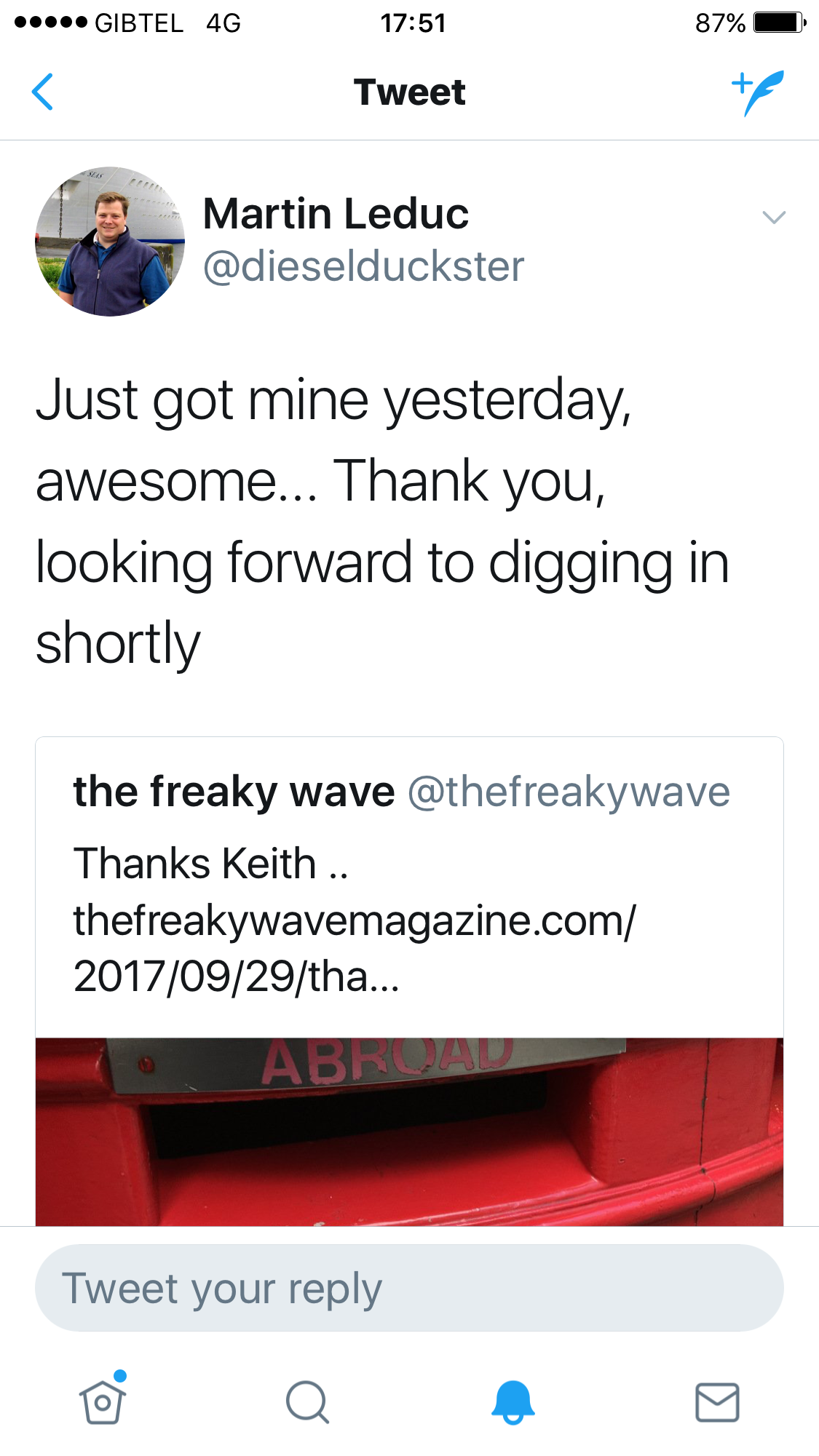Viewport: 819px width, 1456px height.
Task: Tap the back arrow icon
Action: click(43, 92)
